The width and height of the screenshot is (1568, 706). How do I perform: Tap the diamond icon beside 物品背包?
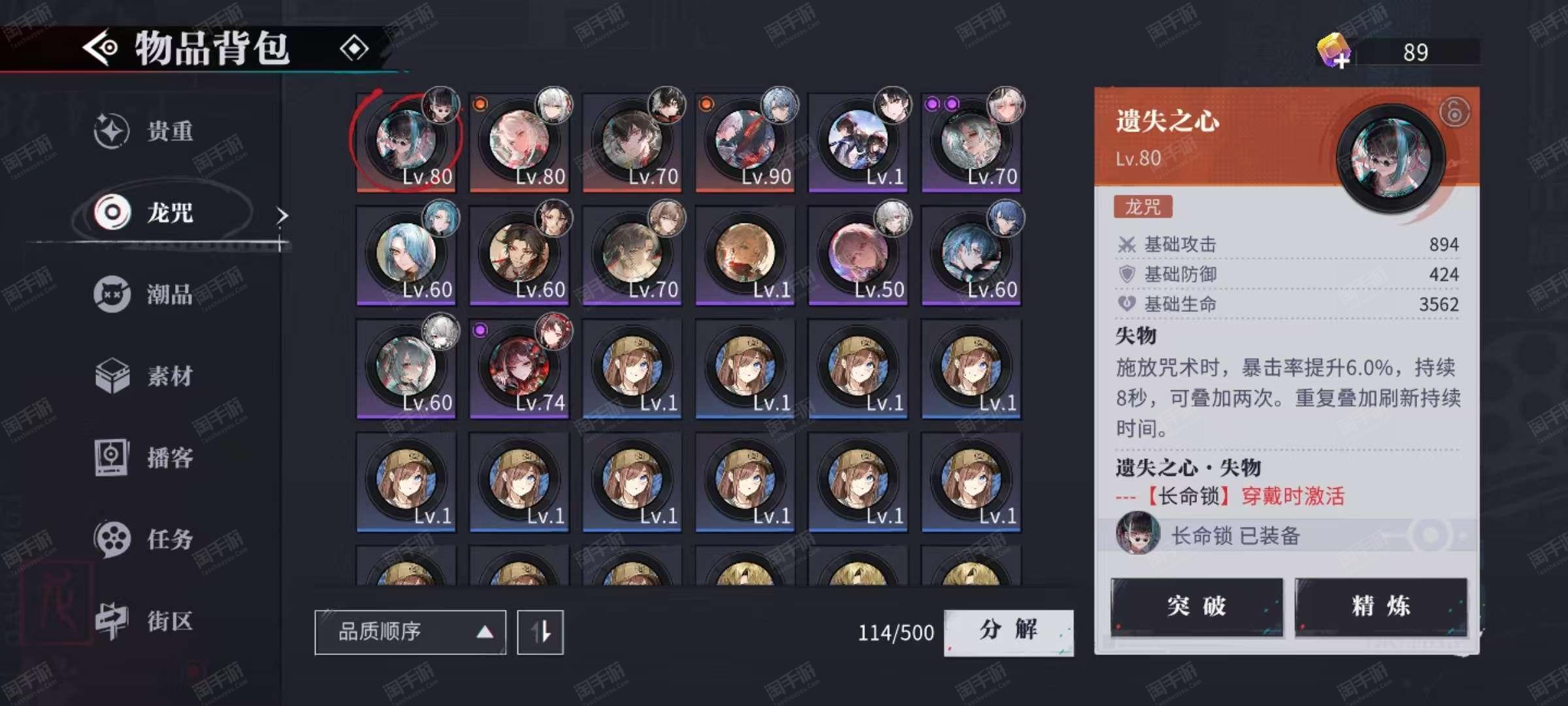355,48
